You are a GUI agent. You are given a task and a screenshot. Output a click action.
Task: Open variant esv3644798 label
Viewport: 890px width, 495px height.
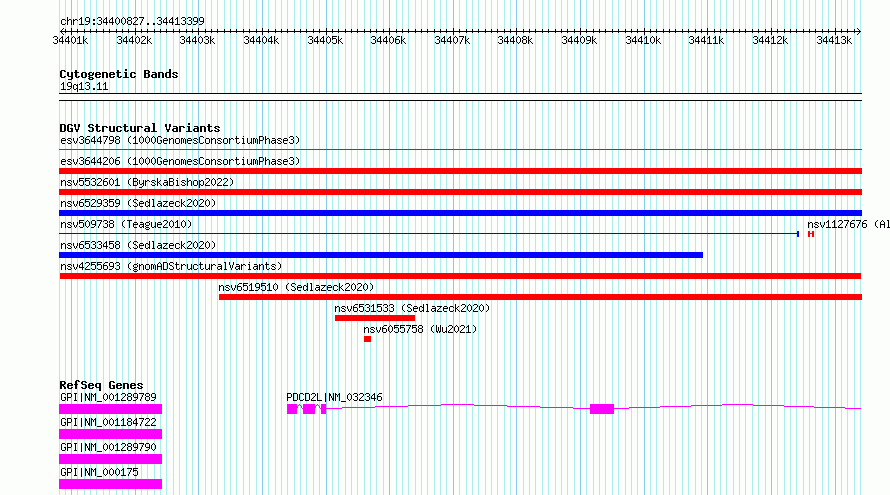pos(180,140)
